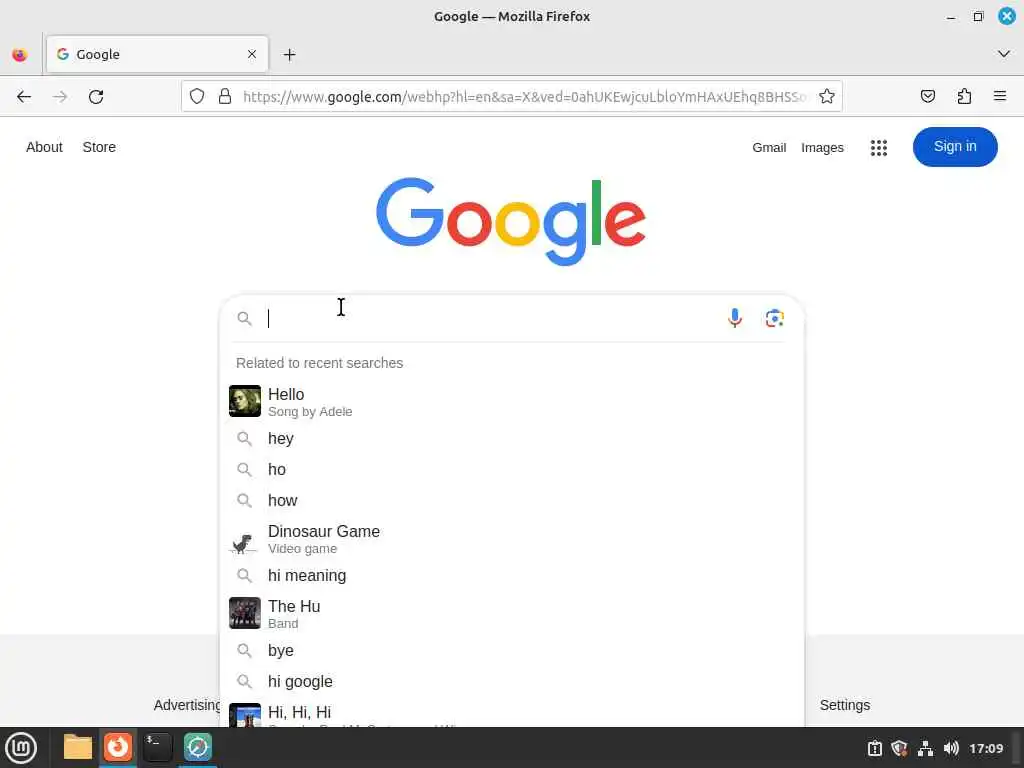
Task: Open the Store link
Action: coord(99,147)
